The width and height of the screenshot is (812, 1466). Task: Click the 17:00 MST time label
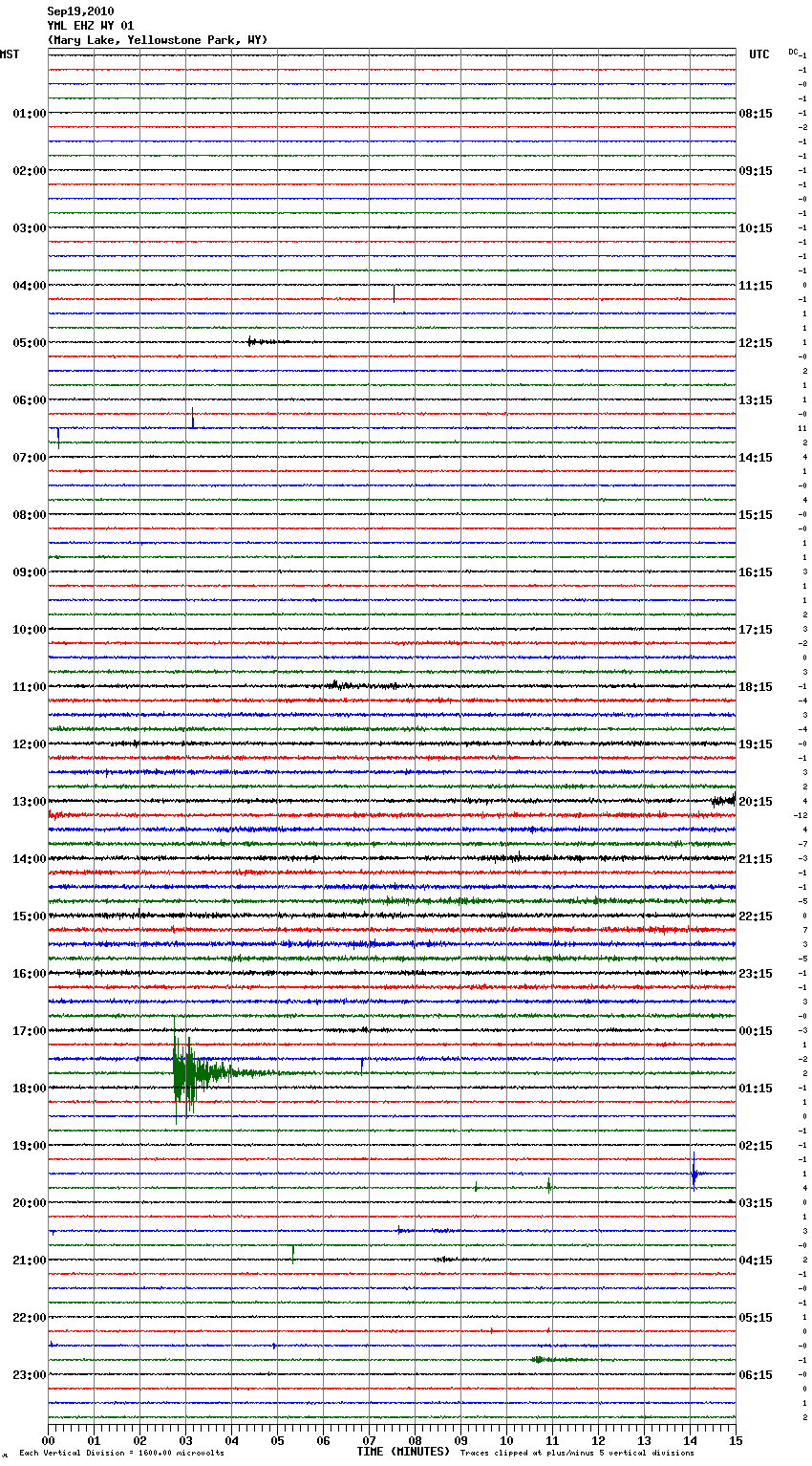(29, 1031)
